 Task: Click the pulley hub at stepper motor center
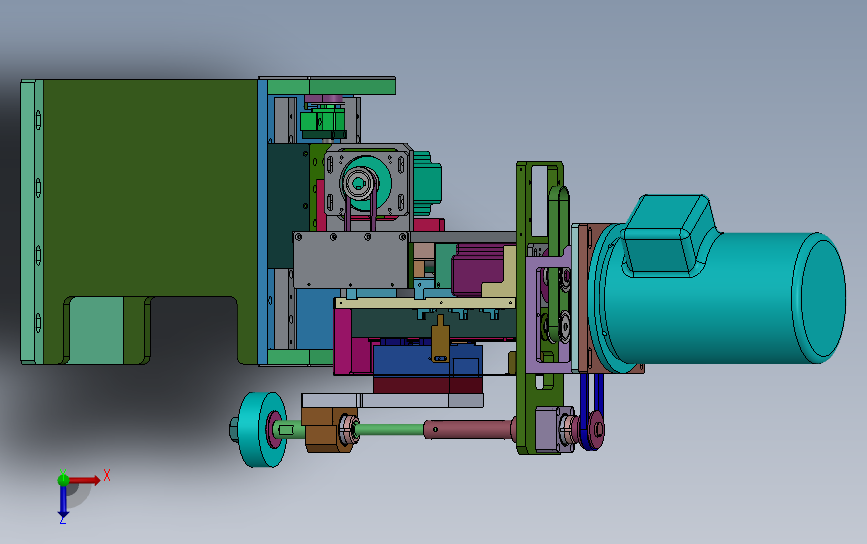[x=359, y=183]
